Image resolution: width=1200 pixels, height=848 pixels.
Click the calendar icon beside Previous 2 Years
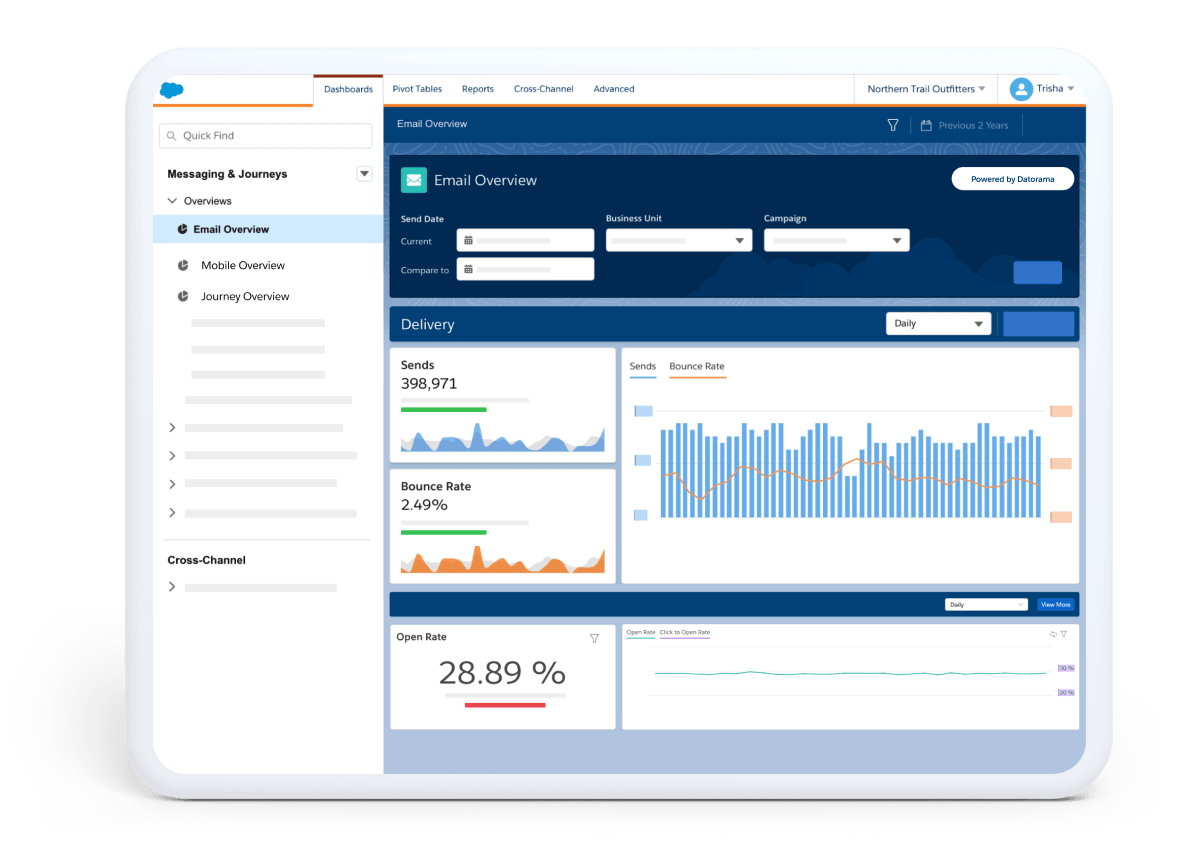[x=926, y=125]
